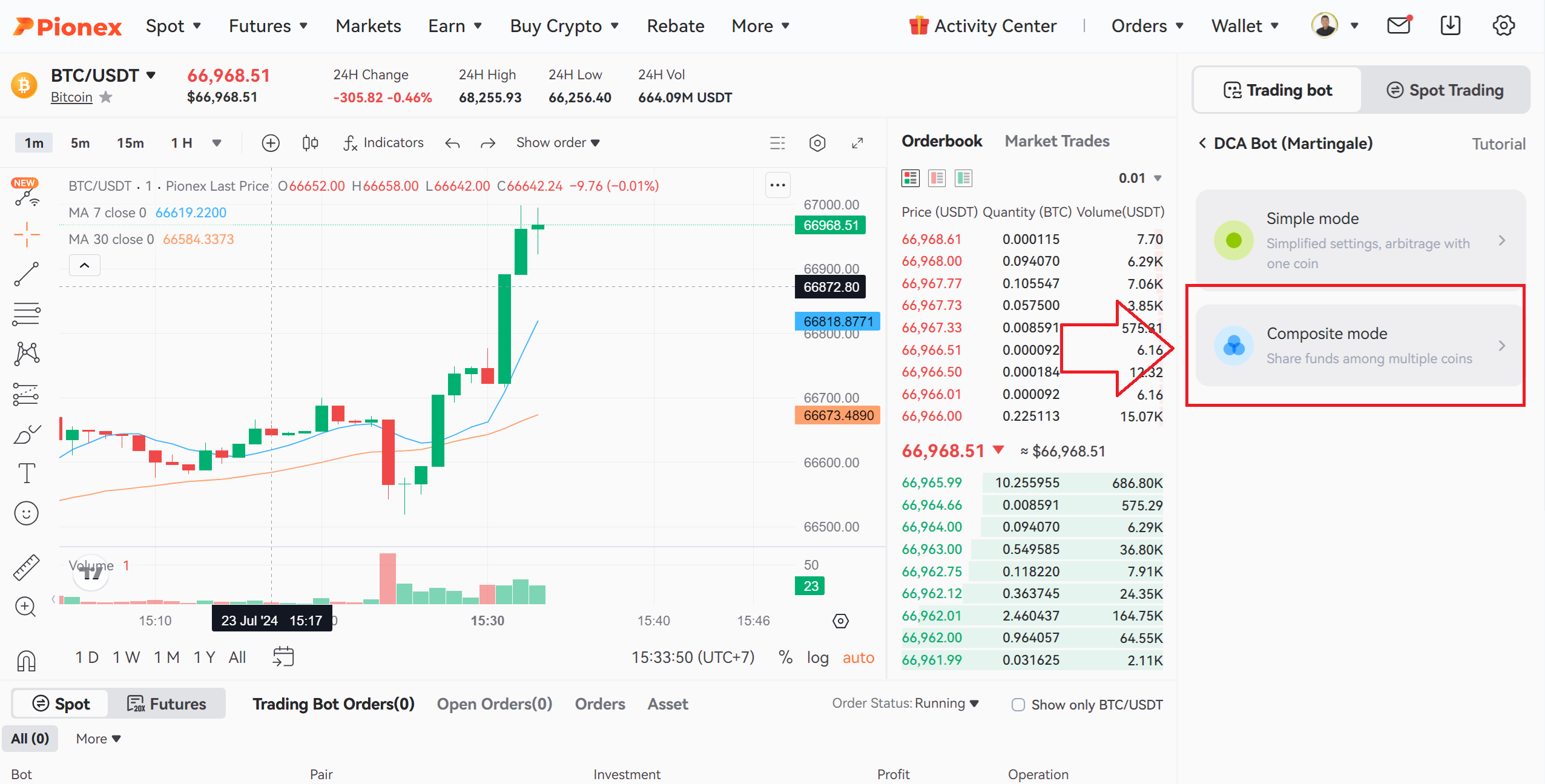The height and width of the screenshot is (784, 1545).
Task: Change orderbook precision 0.01 dropdown
Action: pos(1140,178)
